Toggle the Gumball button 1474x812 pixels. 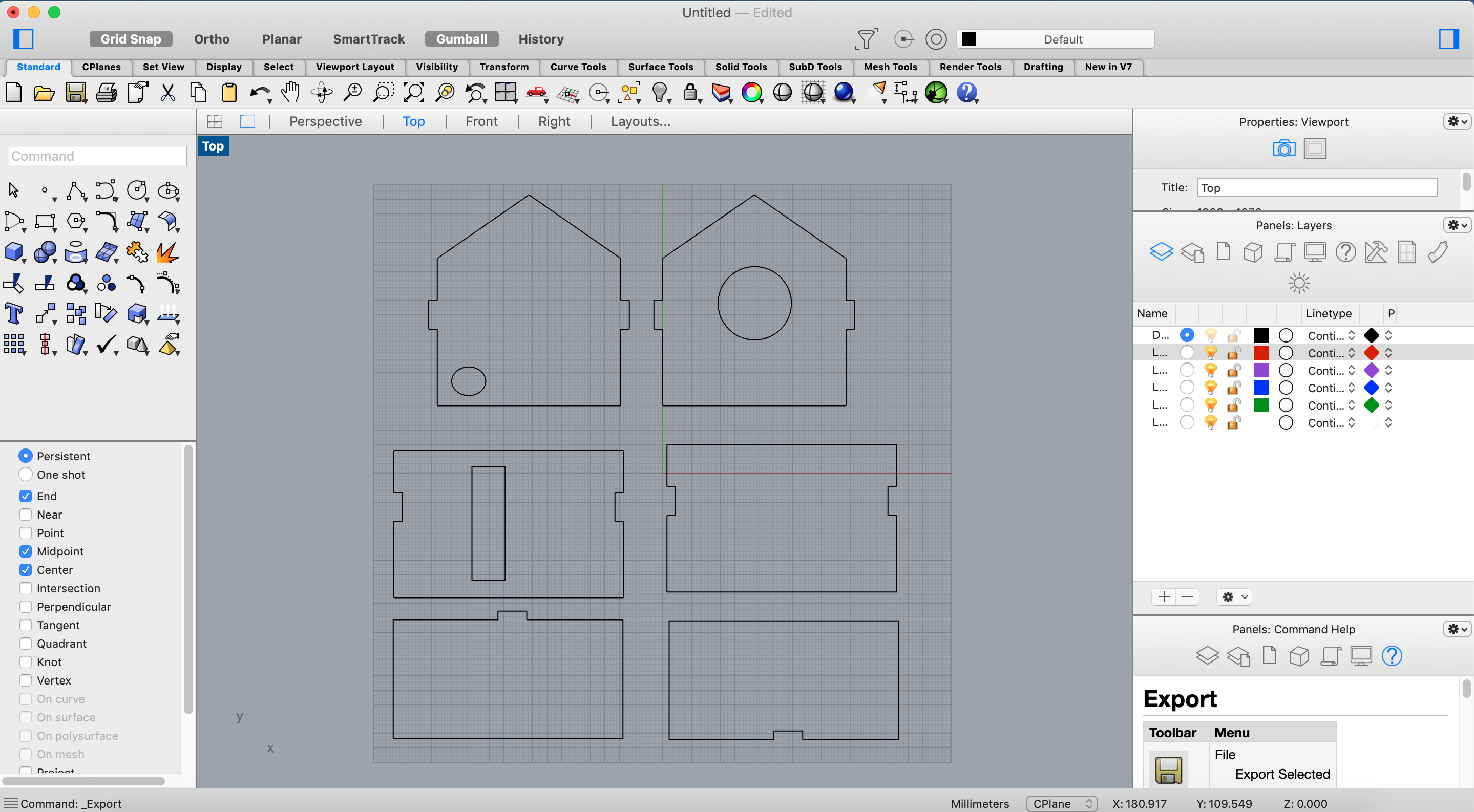pos(461,39)
